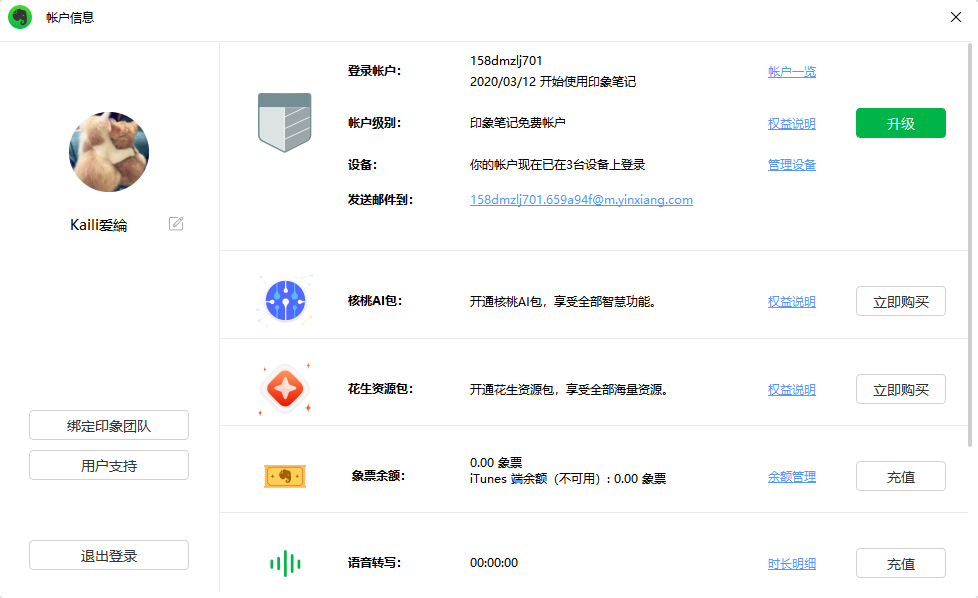Open the 帐户一览 link
The height and width of the screenshot is (598, 978).
792,72
